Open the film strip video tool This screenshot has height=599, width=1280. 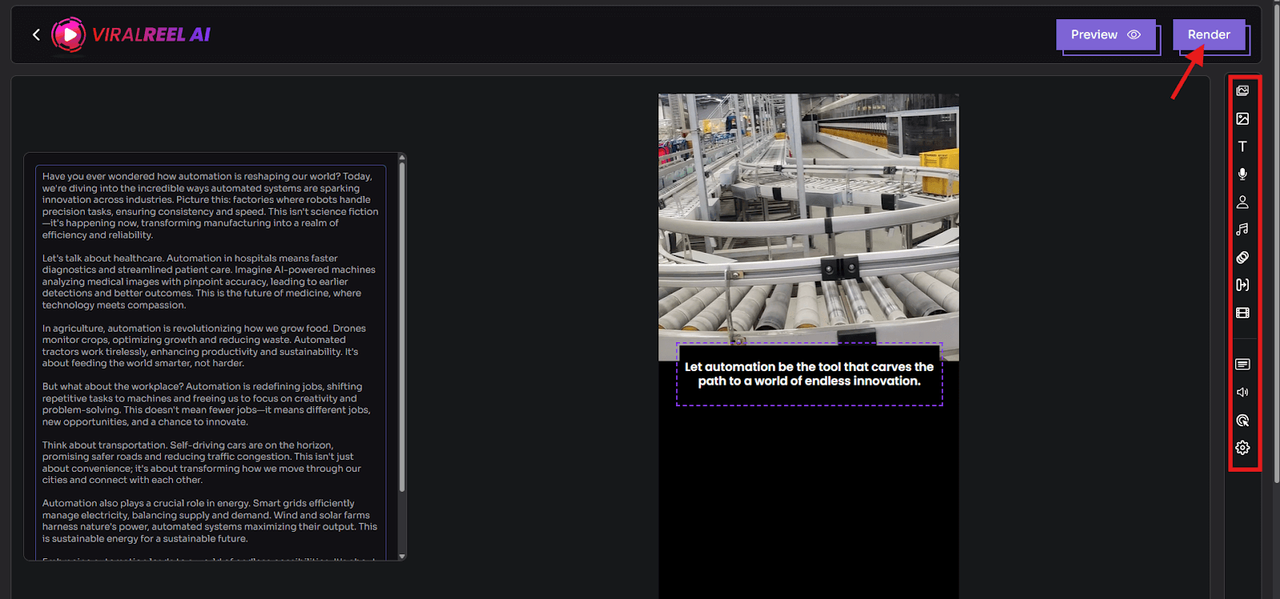[x=1242, y=313]
